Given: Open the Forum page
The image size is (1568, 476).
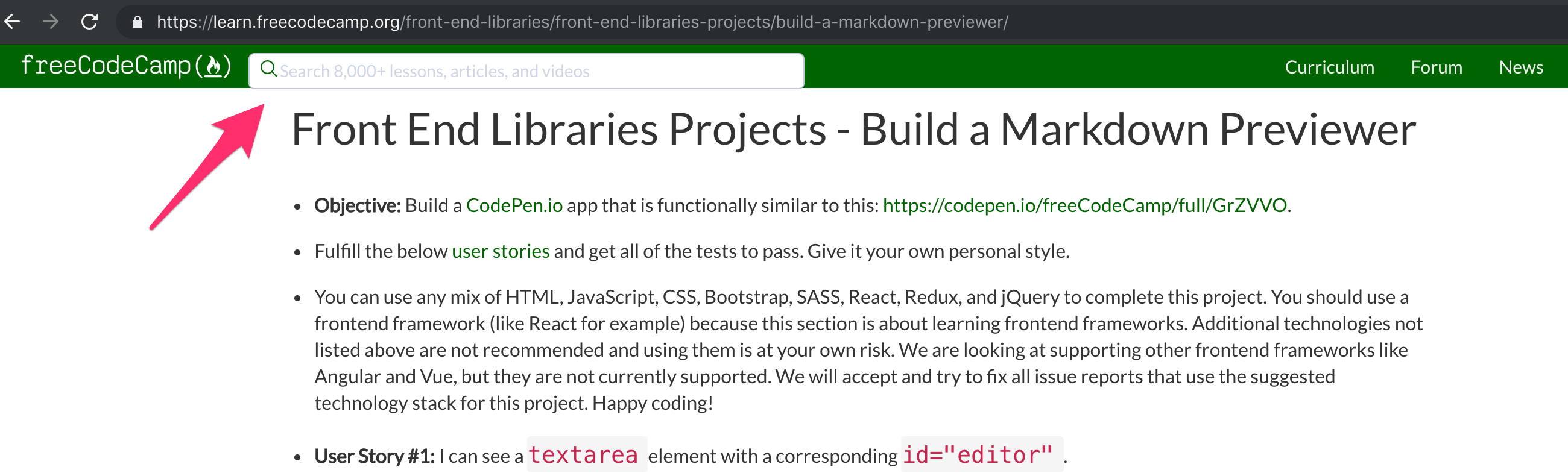Looking at the screenshot, I should [1437, 67].
